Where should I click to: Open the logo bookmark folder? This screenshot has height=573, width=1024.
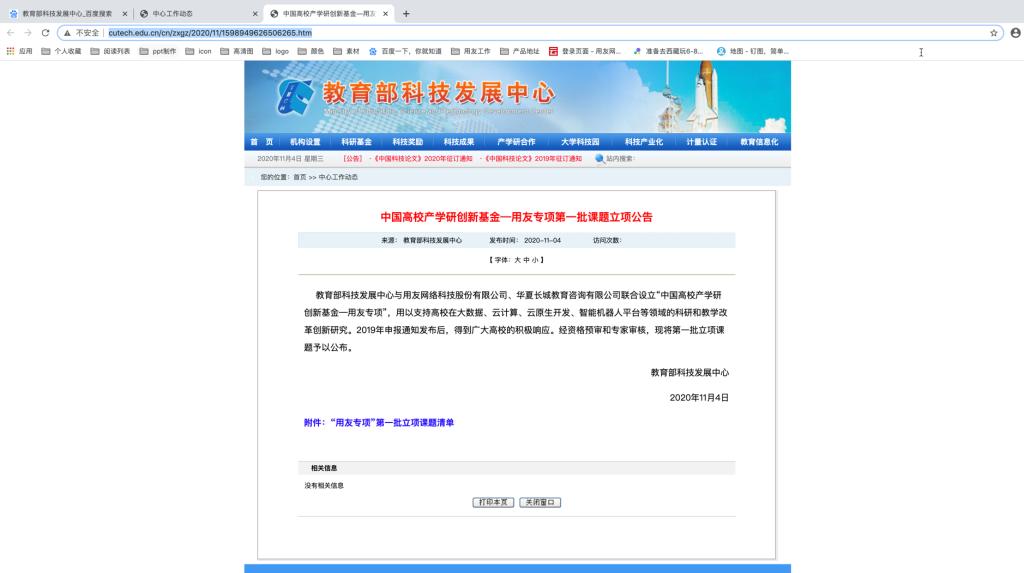[276, 51]
